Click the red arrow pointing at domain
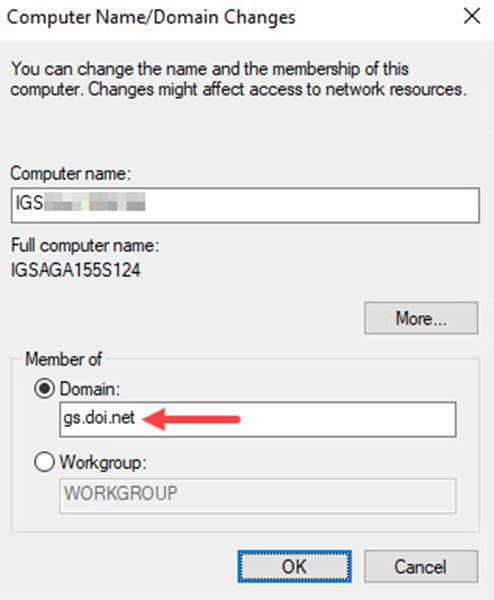494x600 pixels. coord(191,419)
